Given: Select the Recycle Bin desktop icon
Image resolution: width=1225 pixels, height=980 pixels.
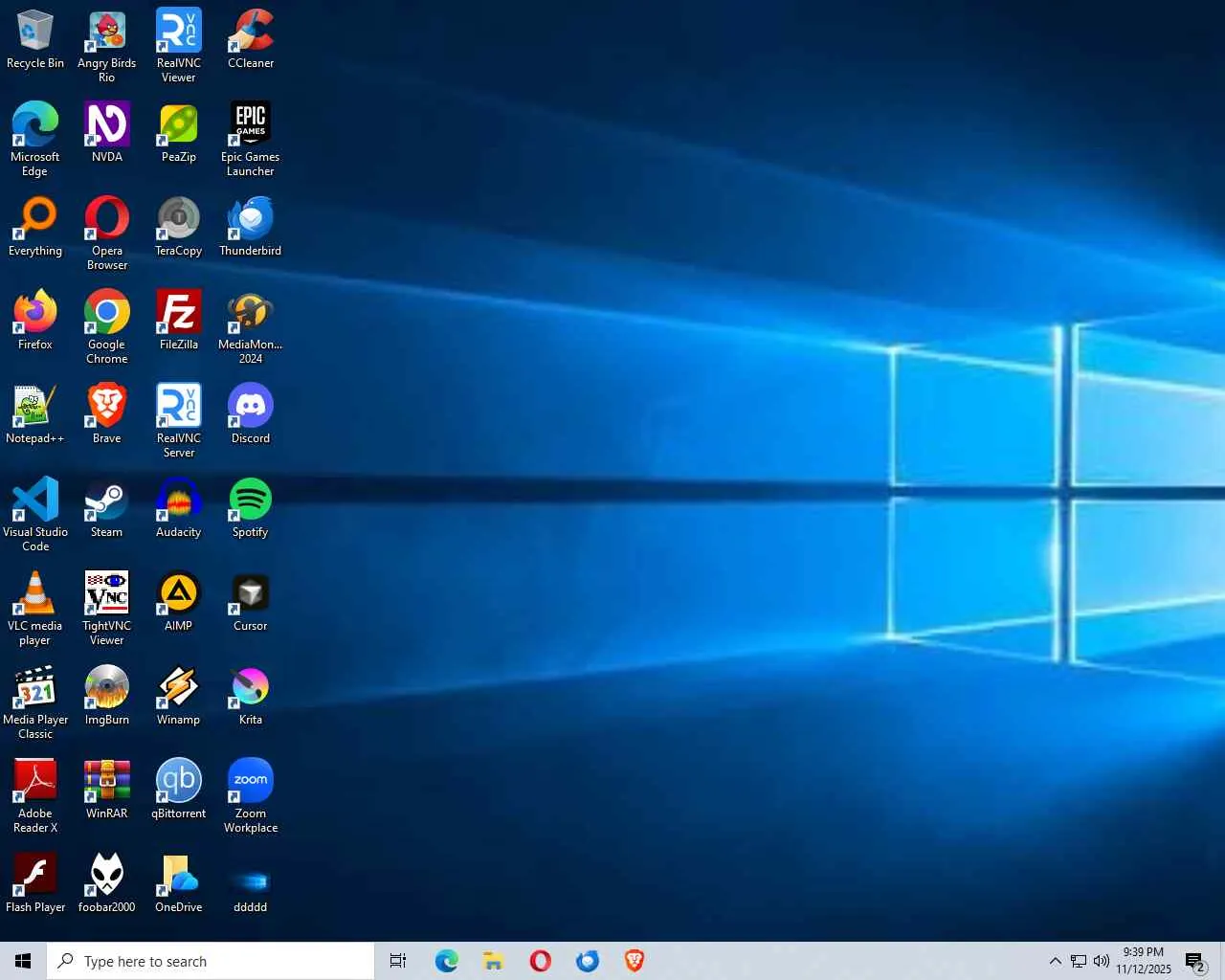Looking at the screenshot, I should point(35,38).
